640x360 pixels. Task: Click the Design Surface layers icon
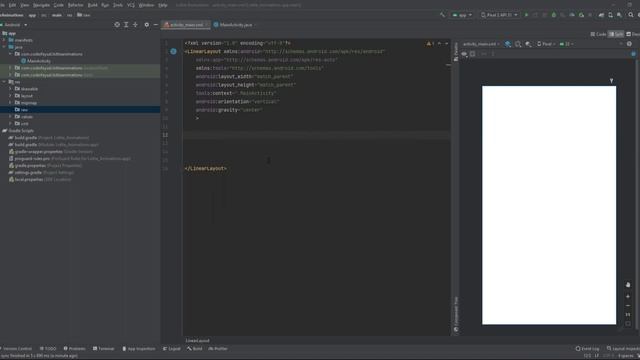pos(507,44)
